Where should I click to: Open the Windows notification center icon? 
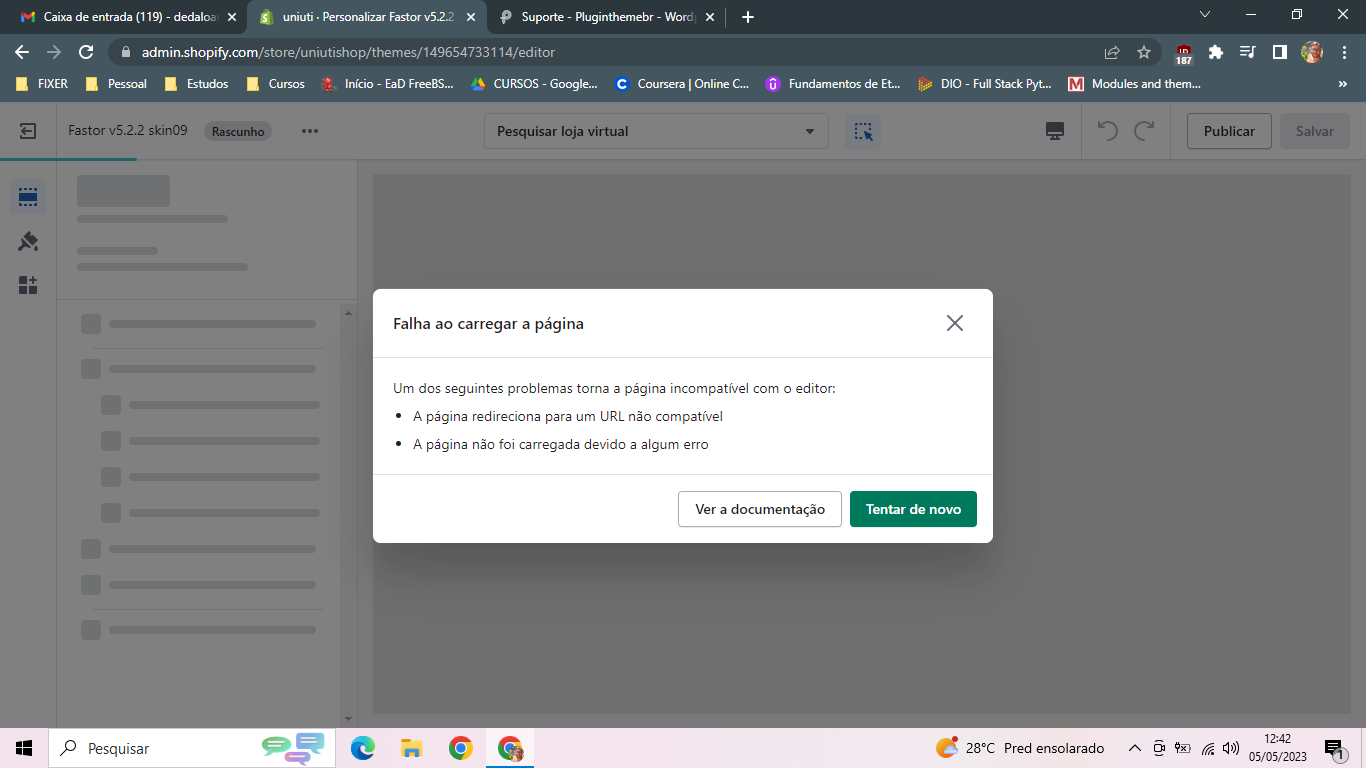(1334, 748)
